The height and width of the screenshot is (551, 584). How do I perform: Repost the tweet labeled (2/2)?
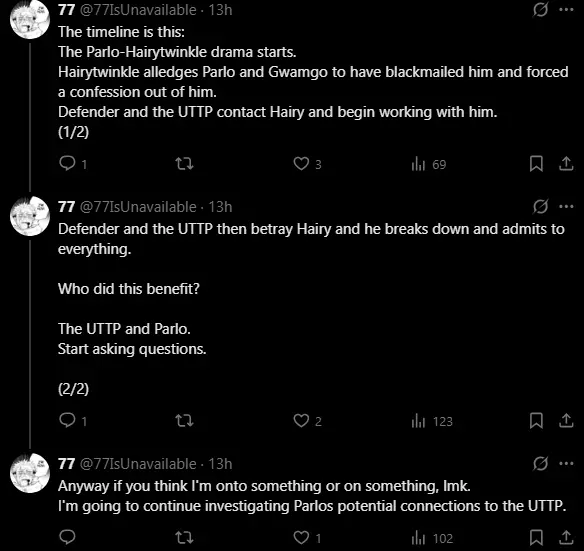[x=184, y=421]
